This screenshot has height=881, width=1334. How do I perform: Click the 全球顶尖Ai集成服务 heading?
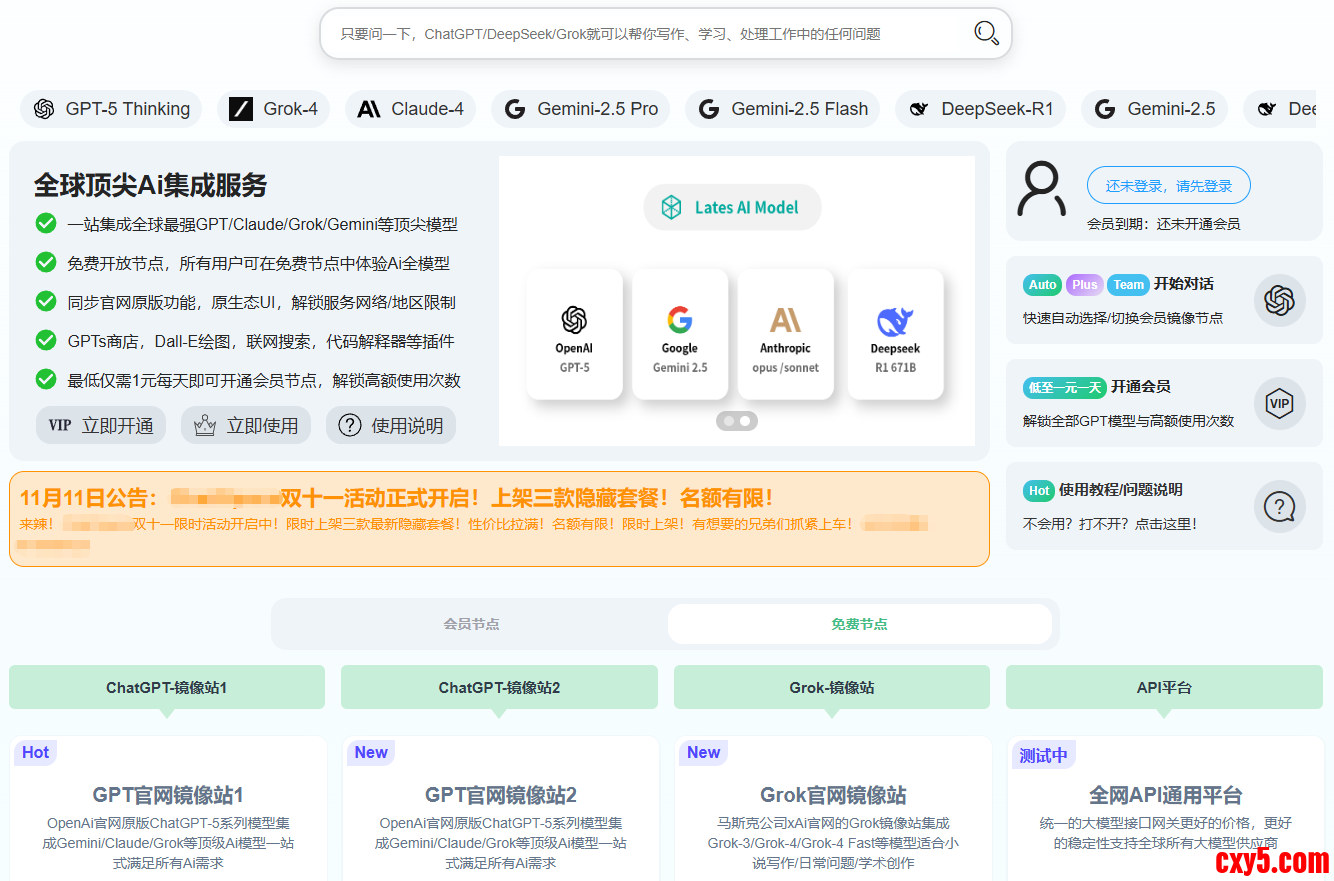(151, 185)
